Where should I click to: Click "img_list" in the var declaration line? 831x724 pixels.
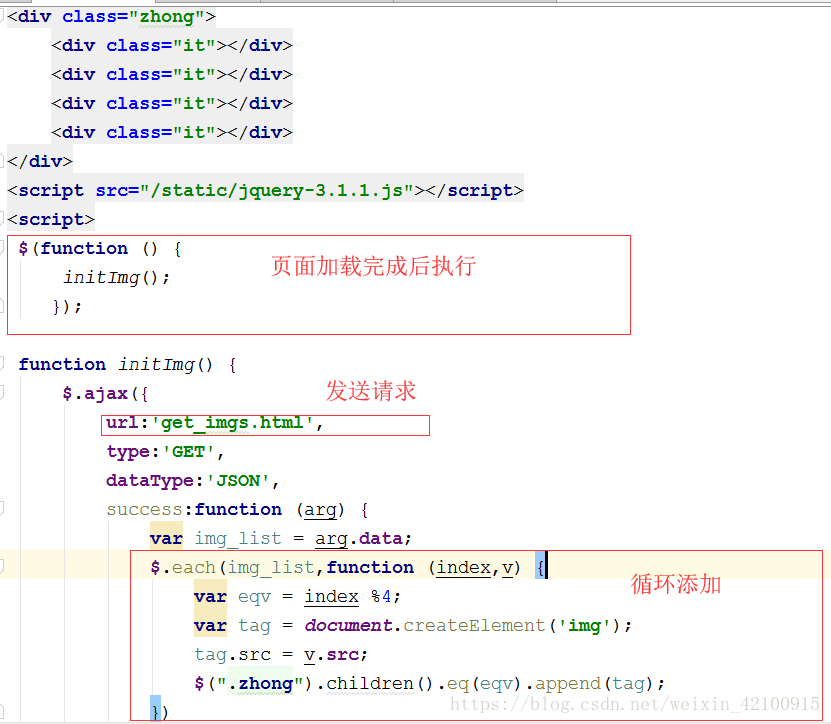237,538
